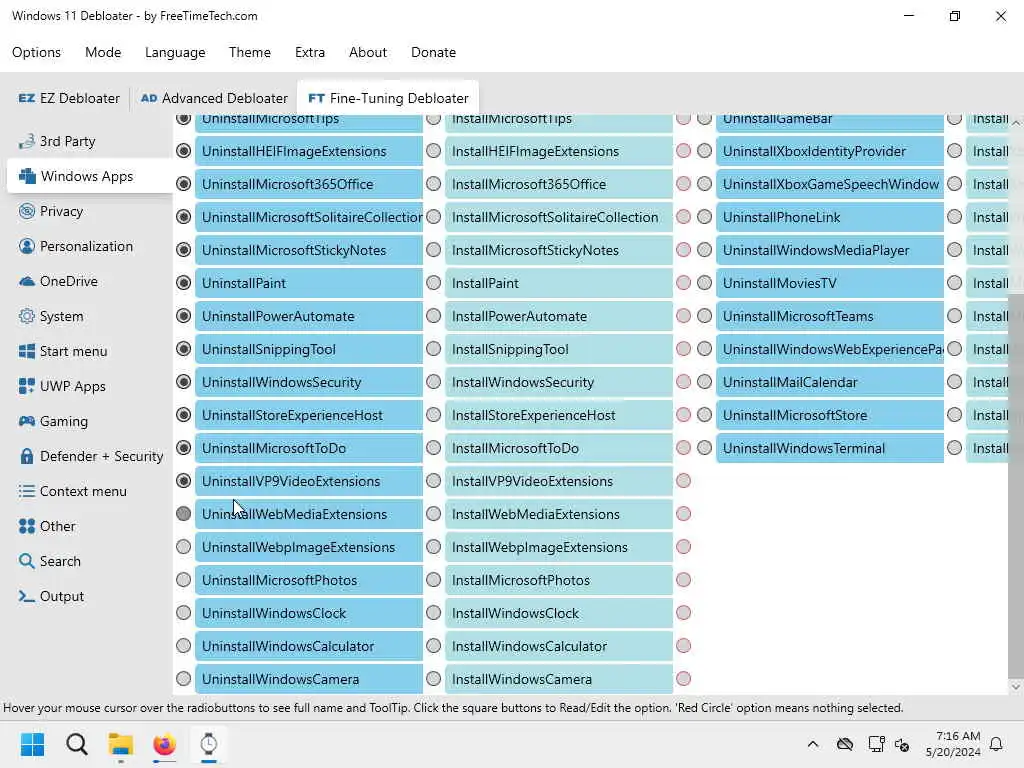Select UninstallMailCalendar radio button
This screenshot has height=768, width=1024.
point(704,382)
